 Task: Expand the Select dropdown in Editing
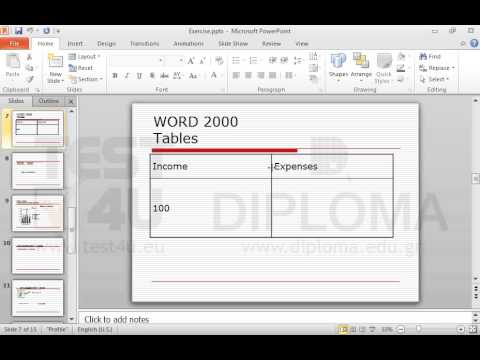(434, 79)
